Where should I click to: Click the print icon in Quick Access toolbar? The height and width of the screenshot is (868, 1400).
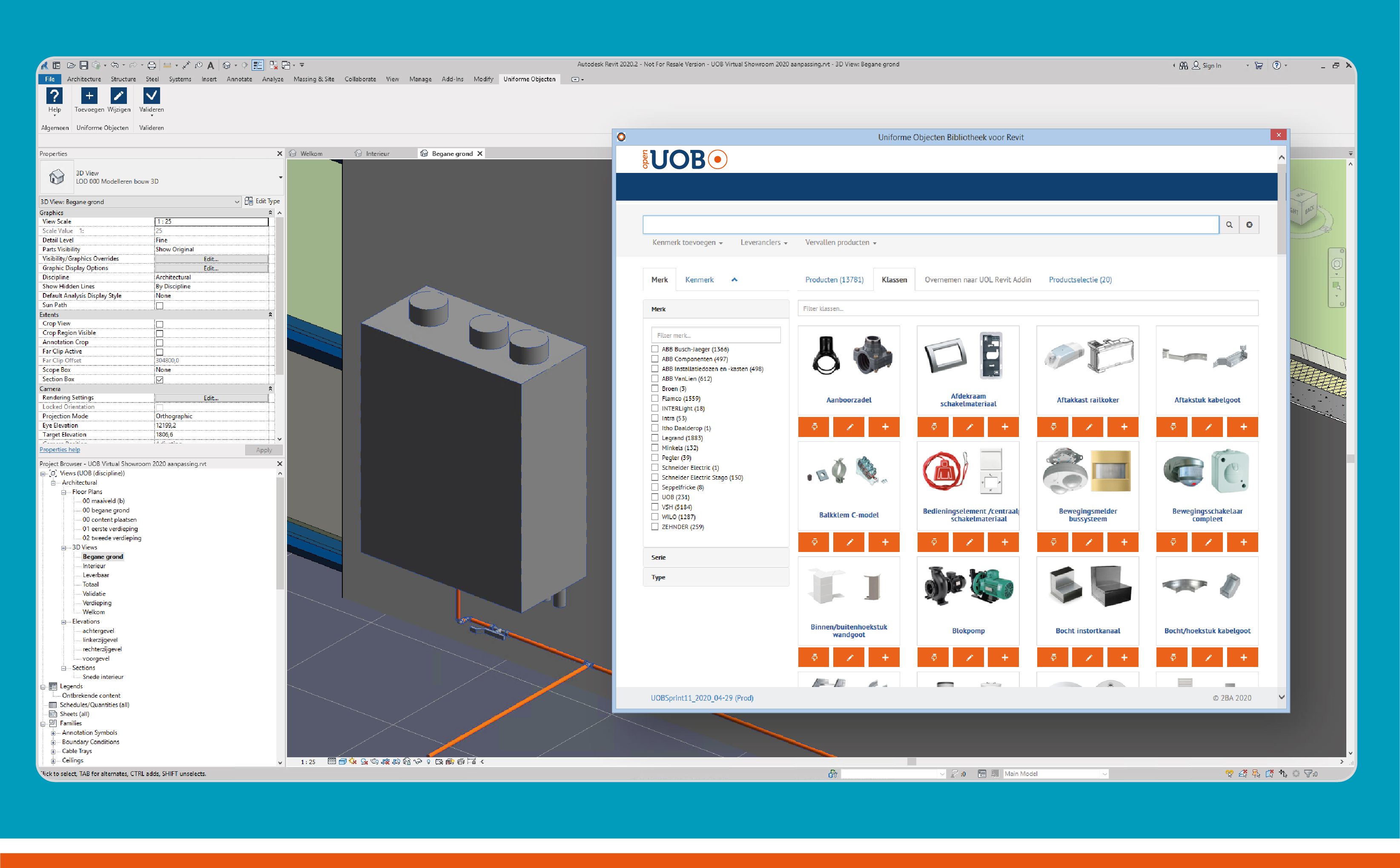click(x=152, y=66)
